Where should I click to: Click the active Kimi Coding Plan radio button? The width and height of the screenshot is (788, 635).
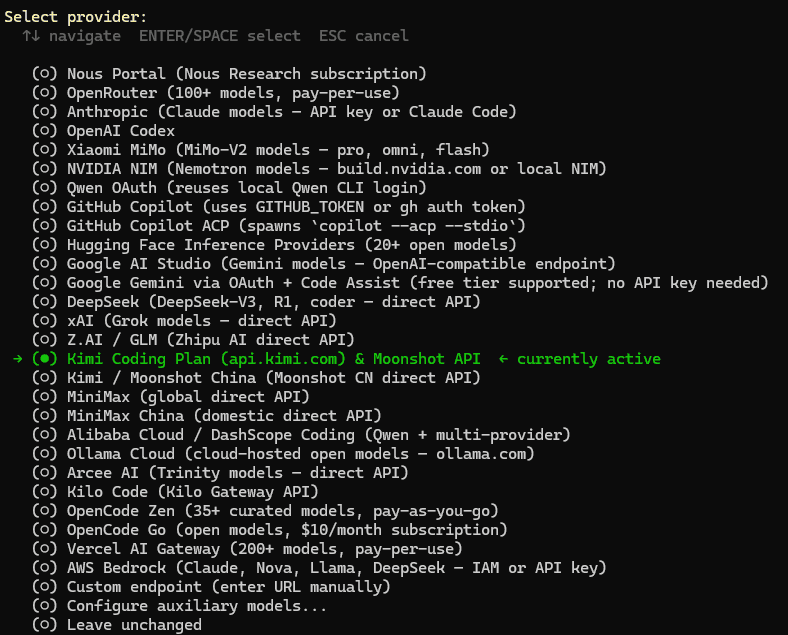coord(45,359)
